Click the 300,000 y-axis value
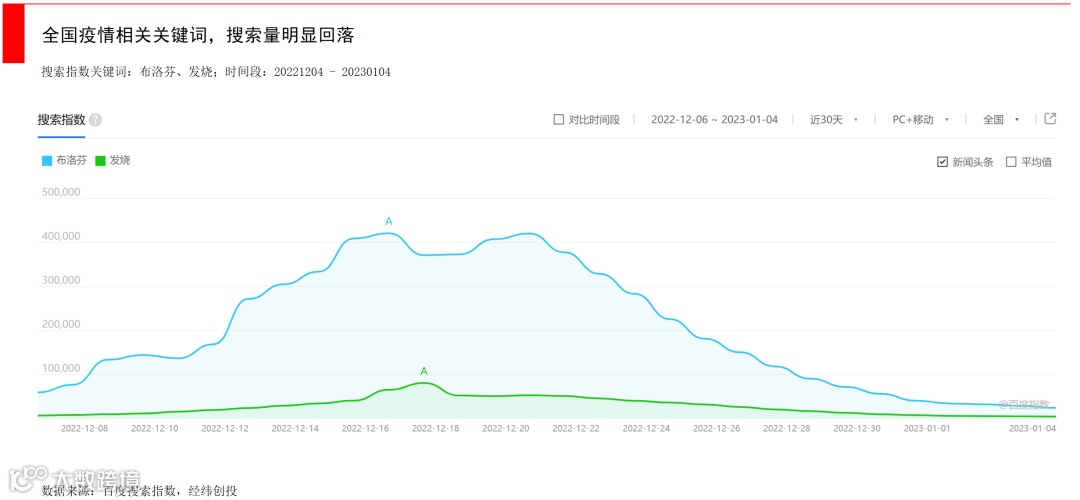 61,280
